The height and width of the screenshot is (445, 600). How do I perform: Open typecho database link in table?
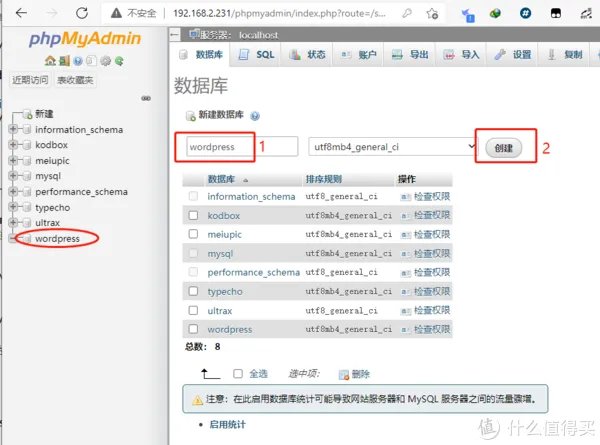point(225,292)
